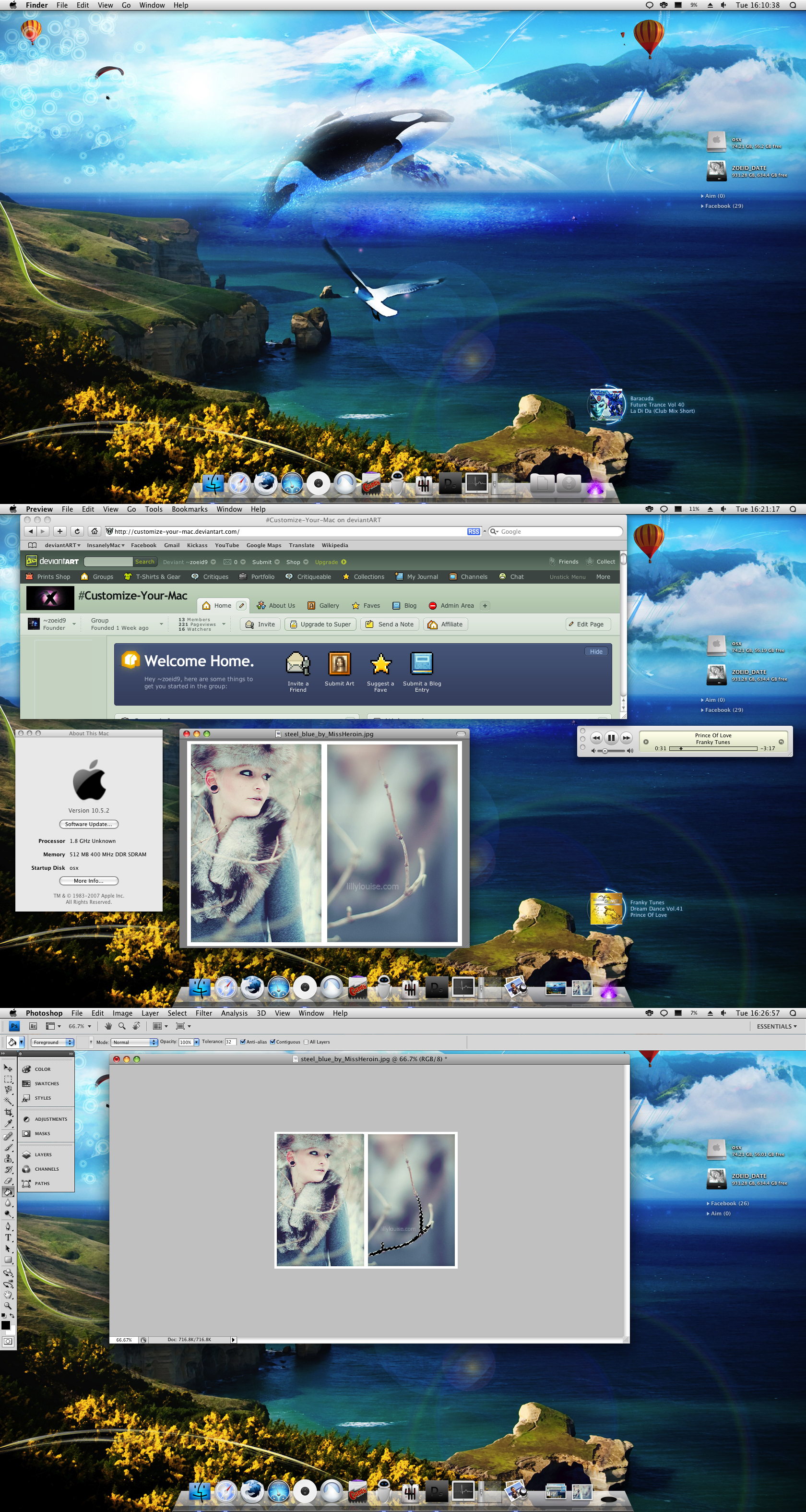
Task: Select the Dodge tool
Action: (x=8, y=1214)
